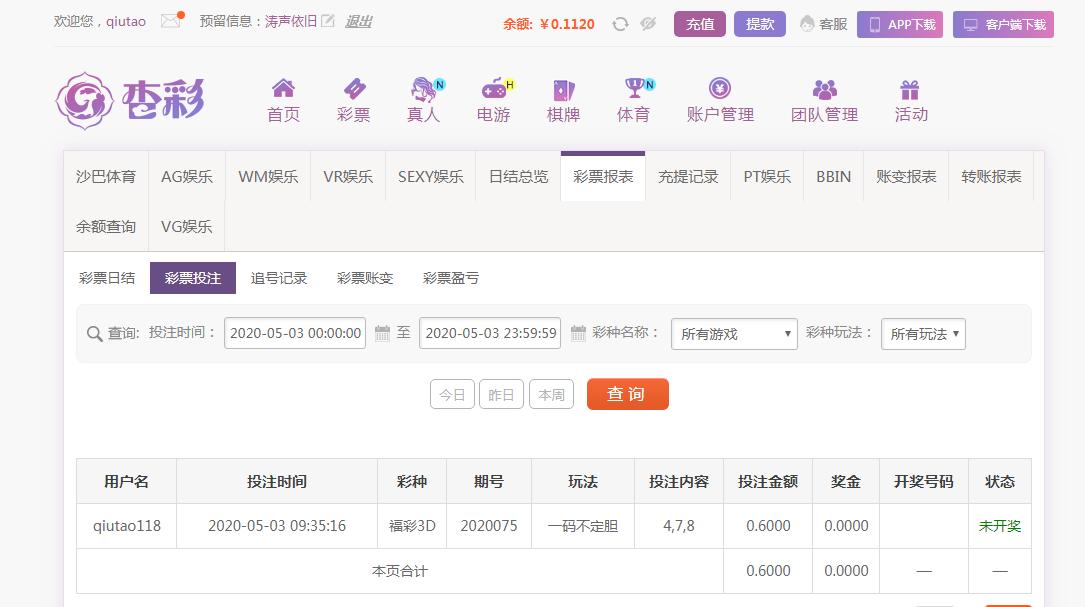This screenshot has width=1085, height=607.
Task: Click the balance amount ¥0.1120
Action: pyautogui.click(x=567, y=24)
